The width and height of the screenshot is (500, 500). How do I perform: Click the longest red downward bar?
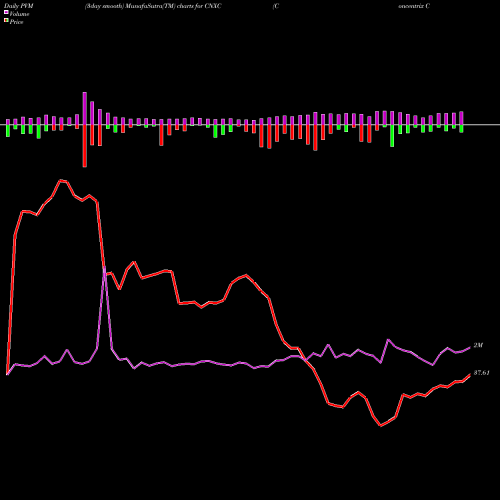(x=85, y=146)
